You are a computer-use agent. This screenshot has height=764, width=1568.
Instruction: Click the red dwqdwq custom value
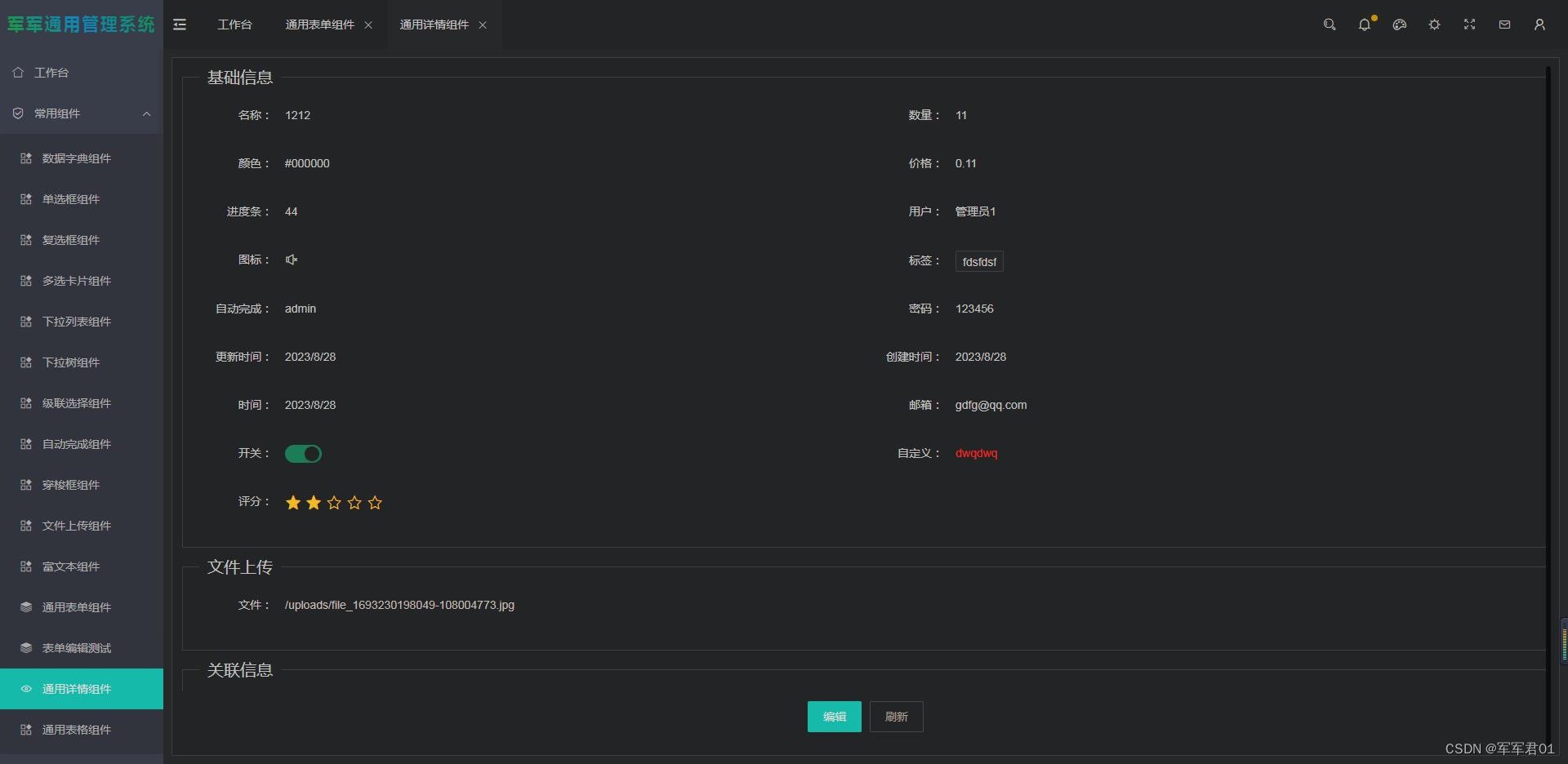point(976,453)
